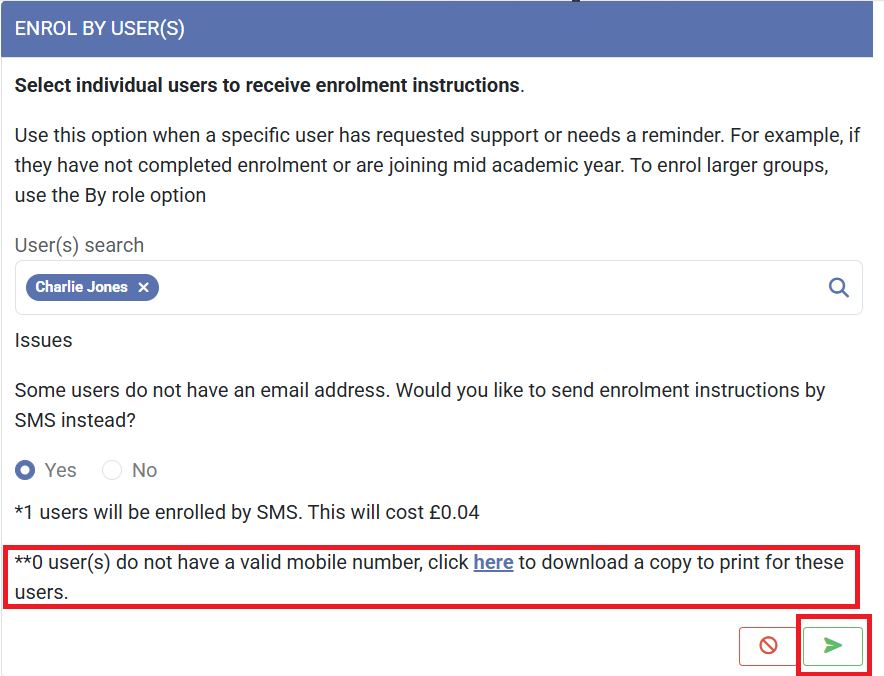Click the search magnifier icon
The height and width of the screenshot is (676, 884).
839,288
